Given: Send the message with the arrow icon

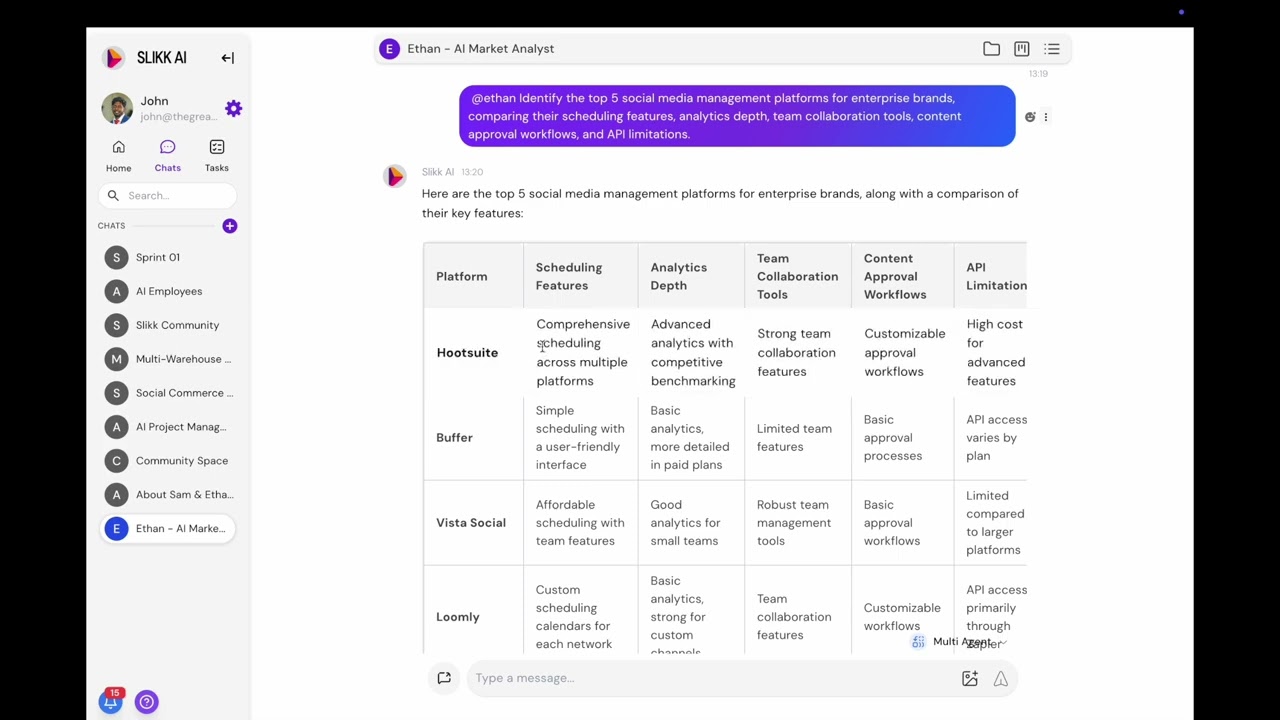Looking at the screenshot, I should [1000, 679].
